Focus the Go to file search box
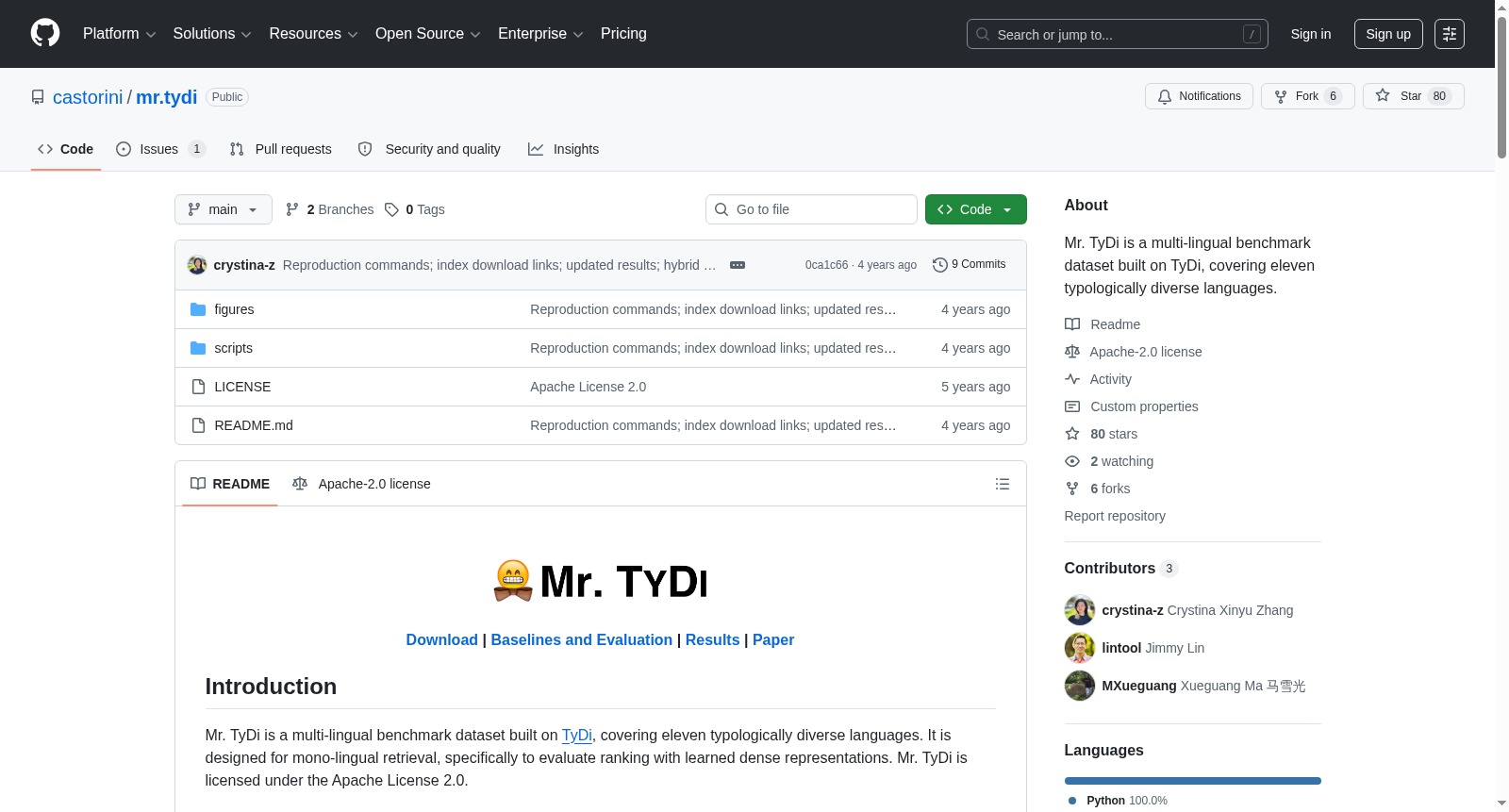The height and width of the screenshot is (812, 1509). click(811, 209)
